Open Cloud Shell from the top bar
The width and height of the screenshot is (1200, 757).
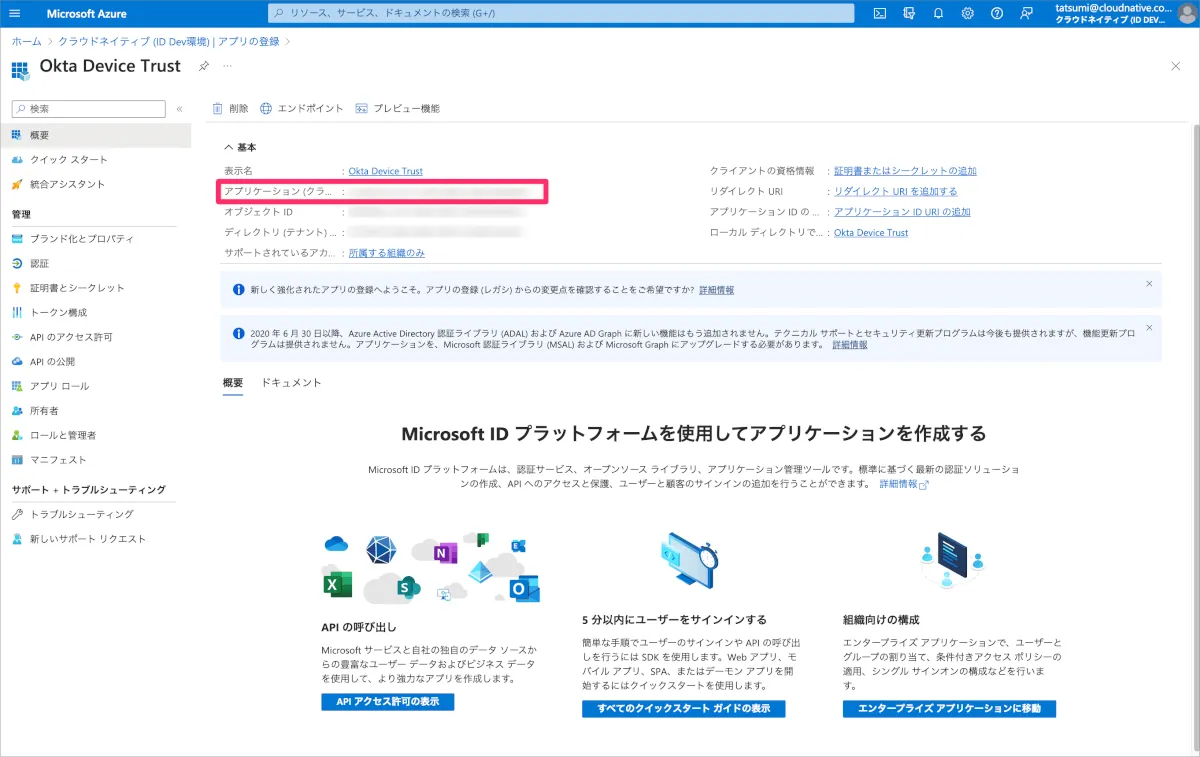click(880, 14)
